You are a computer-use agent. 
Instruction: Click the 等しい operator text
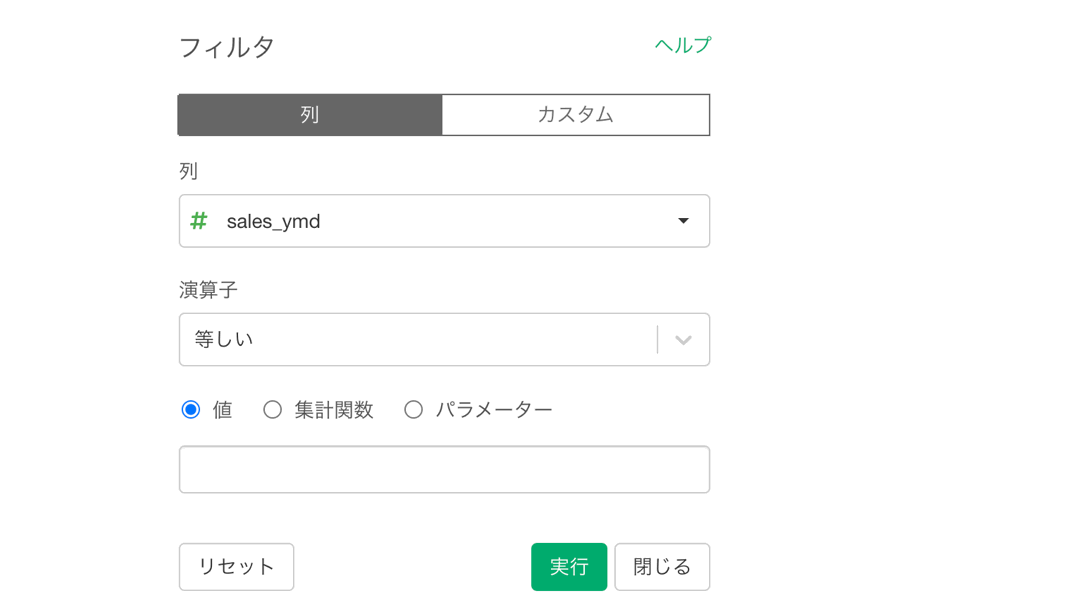click(224, 339)
